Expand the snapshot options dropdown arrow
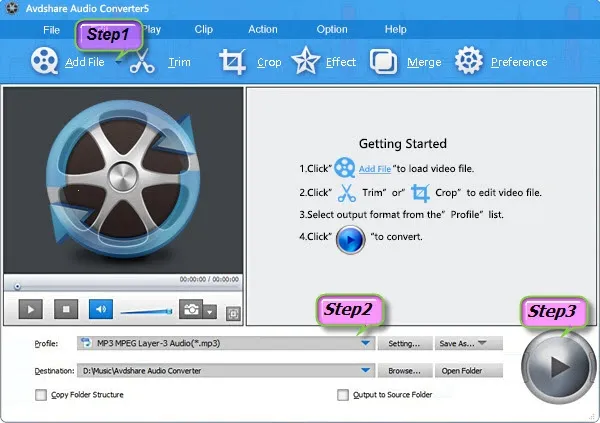Image resolution: width=600 pixels, height=423 pixels. click(209, 311)
